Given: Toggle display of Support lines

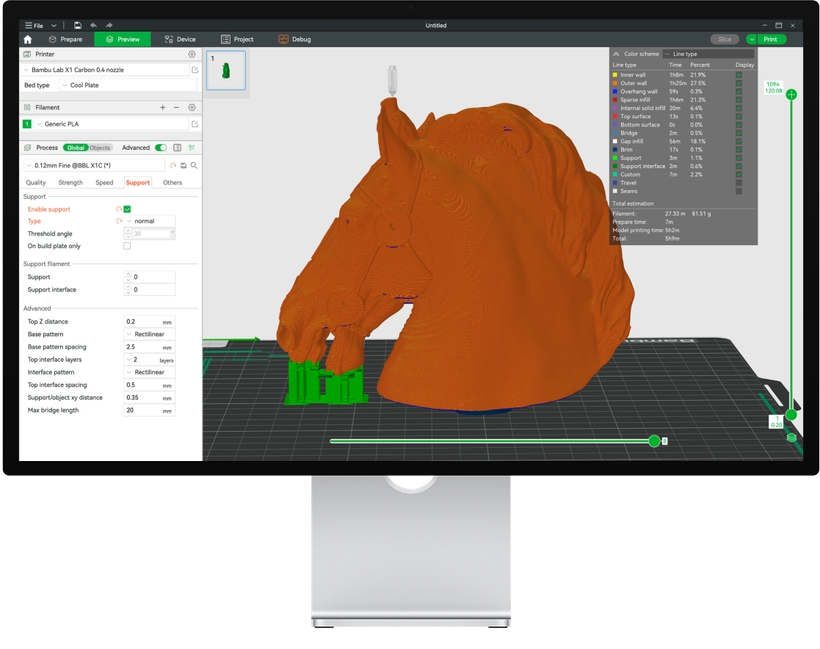Looking at the screenshot, I should pyautogui.click(x=739, y=158).
